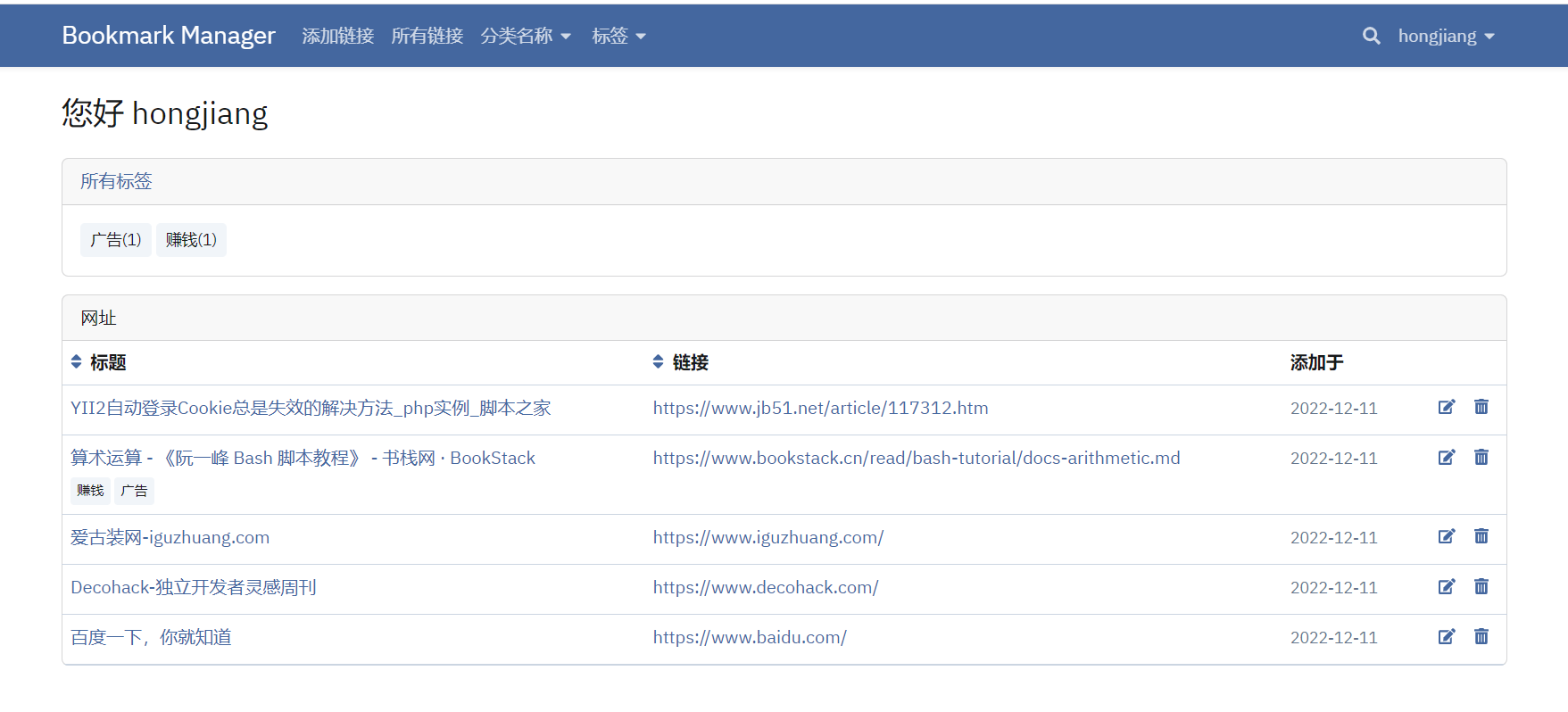Viewport: 1568px width, 712px height.
Task: Visit the bookstack.cn docs-arithmetic URL
Action: [917, 458]
